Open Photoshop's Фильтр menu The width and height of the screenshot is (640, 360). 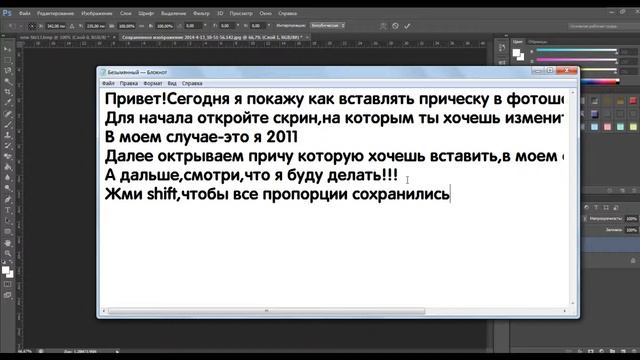coord(201,13)
